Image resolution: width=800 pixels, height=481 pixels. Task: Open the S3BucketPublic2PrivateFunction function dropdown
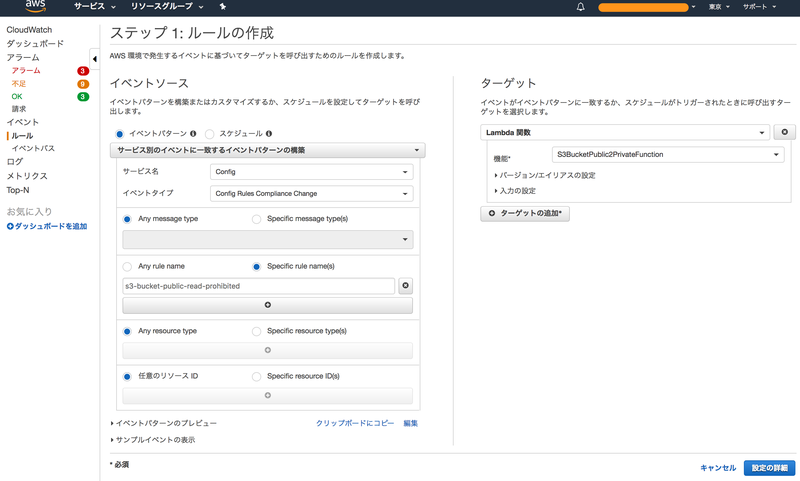(668, 155)
